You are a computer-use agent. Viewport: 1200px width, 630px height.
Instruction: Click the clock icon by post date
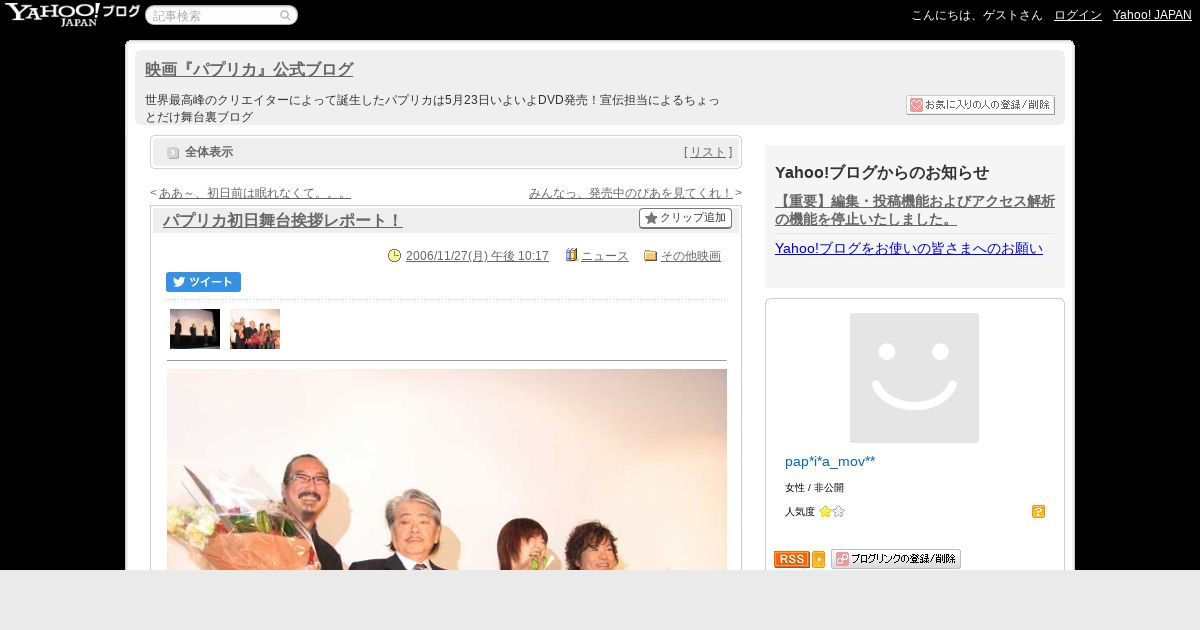[x=394, y=255]
